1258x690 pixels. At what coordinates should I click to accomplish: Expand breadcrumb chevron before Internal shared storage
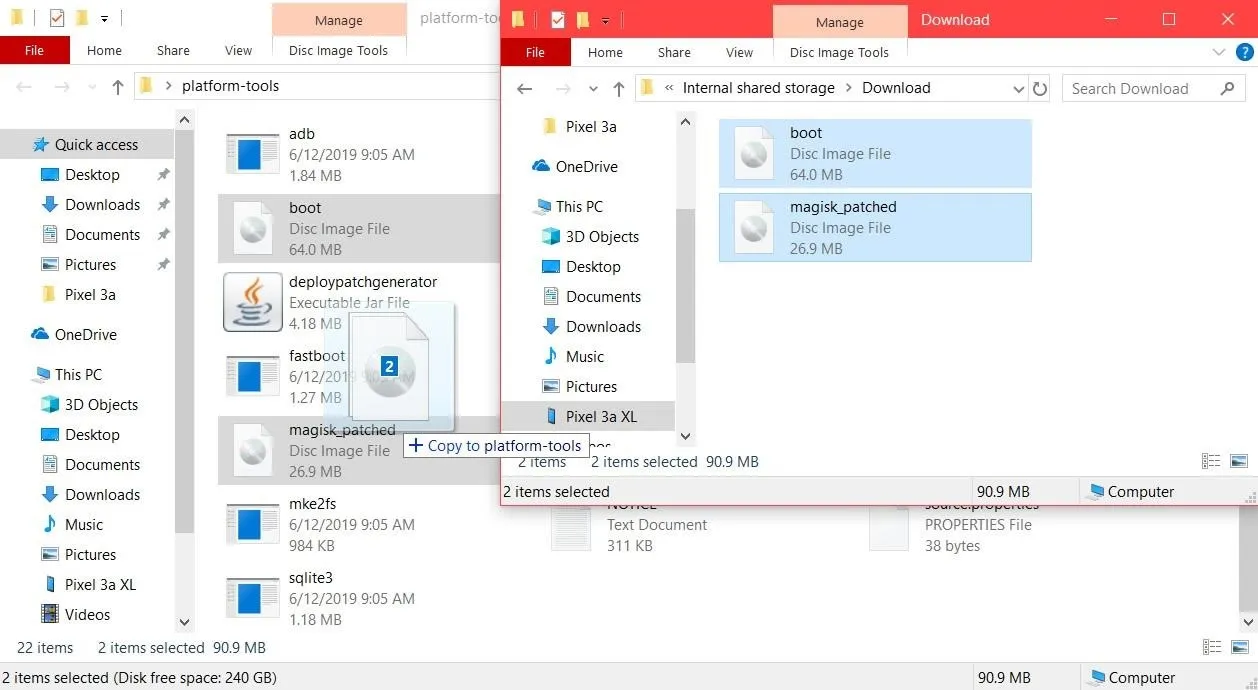(x=668, y=88)
